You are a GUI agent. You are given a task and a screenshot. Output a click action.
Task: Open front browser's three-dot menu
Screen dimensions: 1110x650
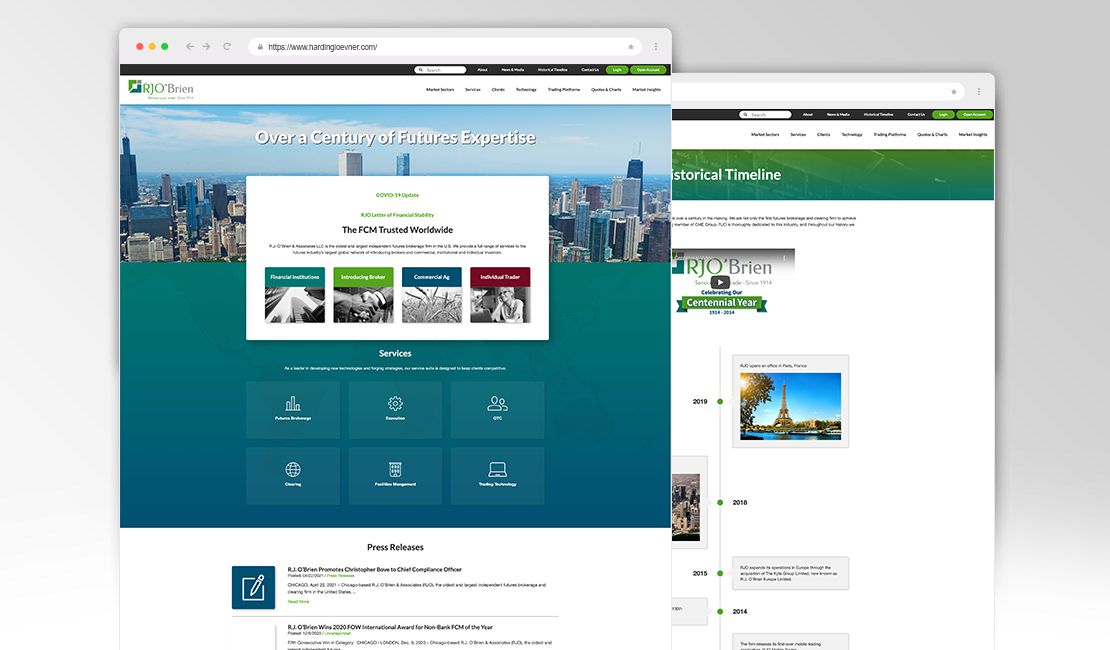click(x=656, y=47)
